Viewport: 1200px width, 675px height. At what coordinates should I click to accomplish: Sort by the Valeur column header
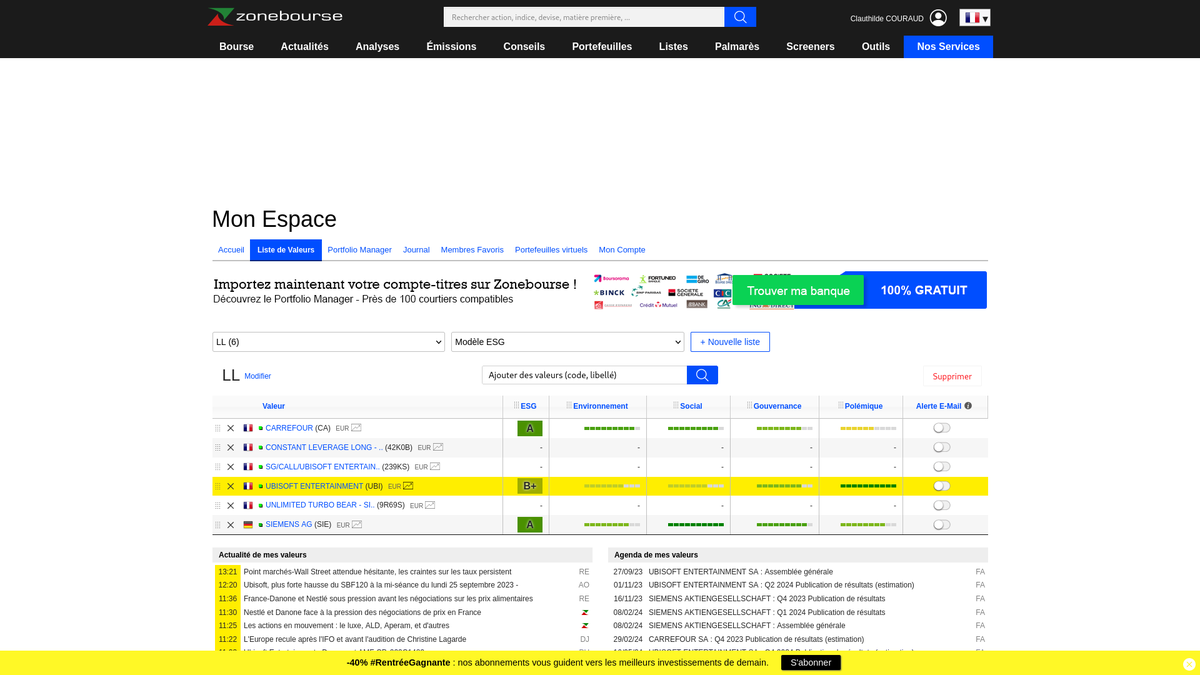274,406
